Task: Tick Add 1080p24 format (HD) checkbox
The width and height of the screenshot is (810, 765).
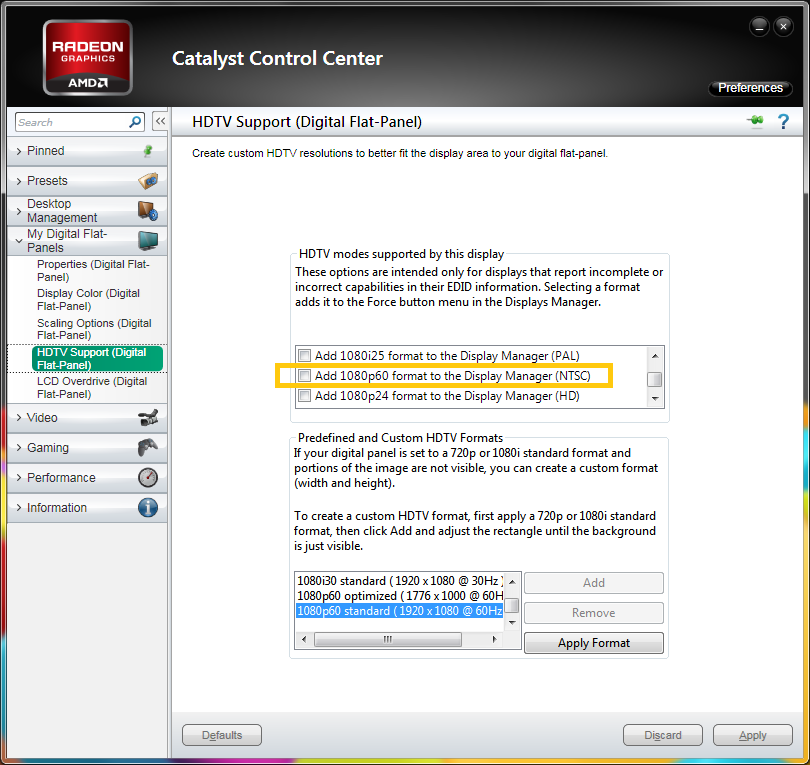Action: click(x=304, y=396)
